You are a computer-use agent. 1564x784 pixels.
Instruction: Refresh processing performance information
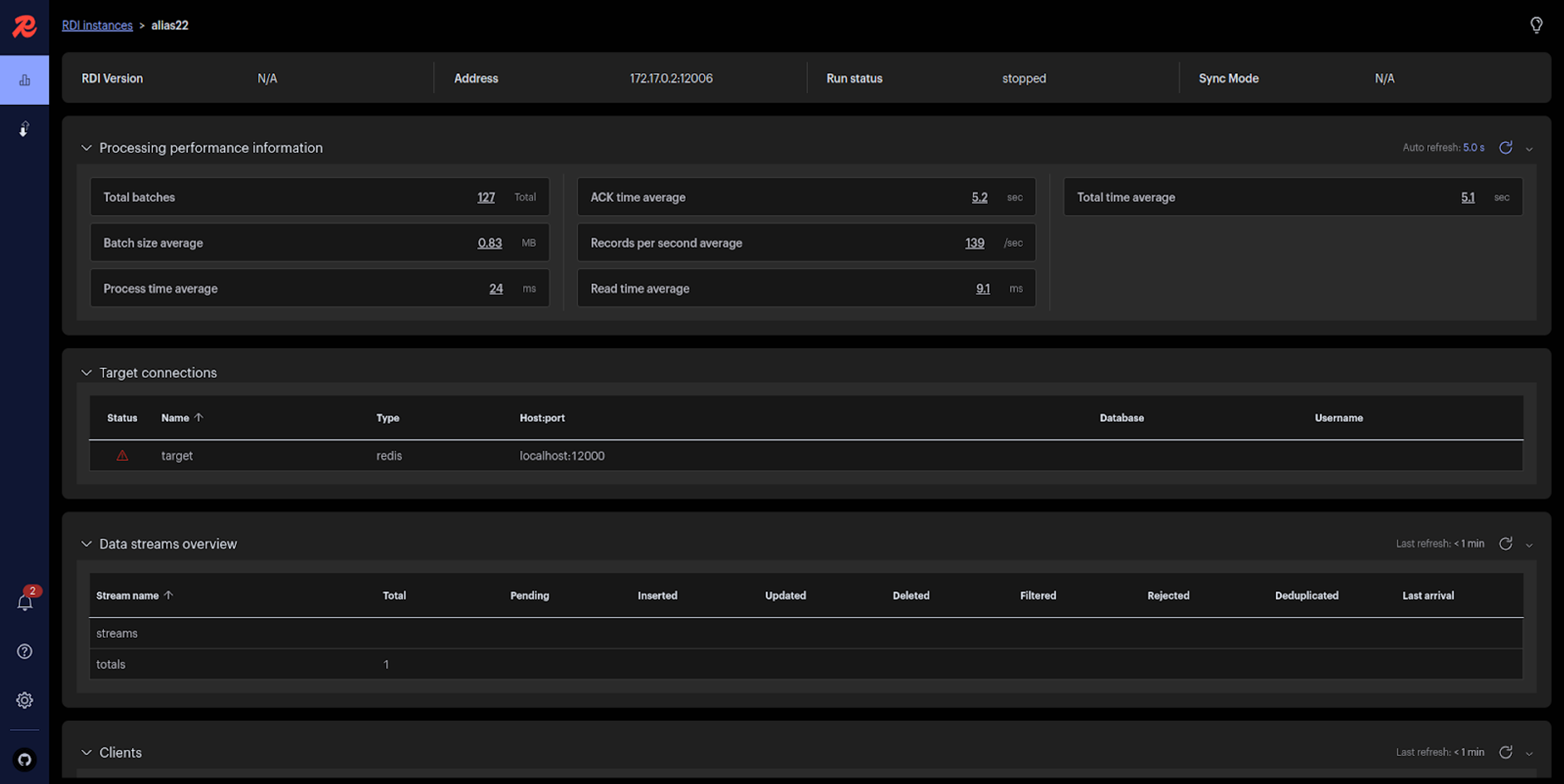pyautogui.click(x=1506, y=147)
